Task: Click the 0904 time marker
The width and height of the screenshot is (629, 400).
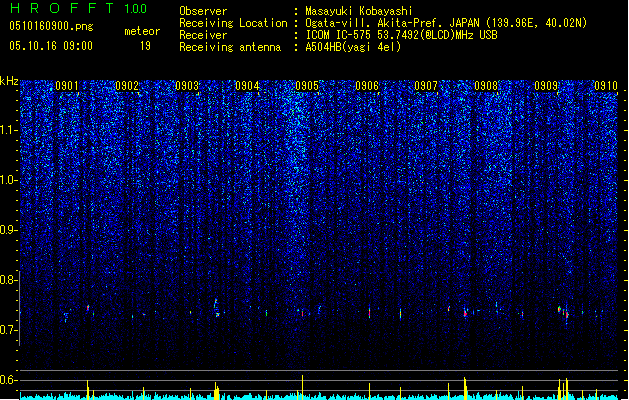Action: (x=247, y=86)
